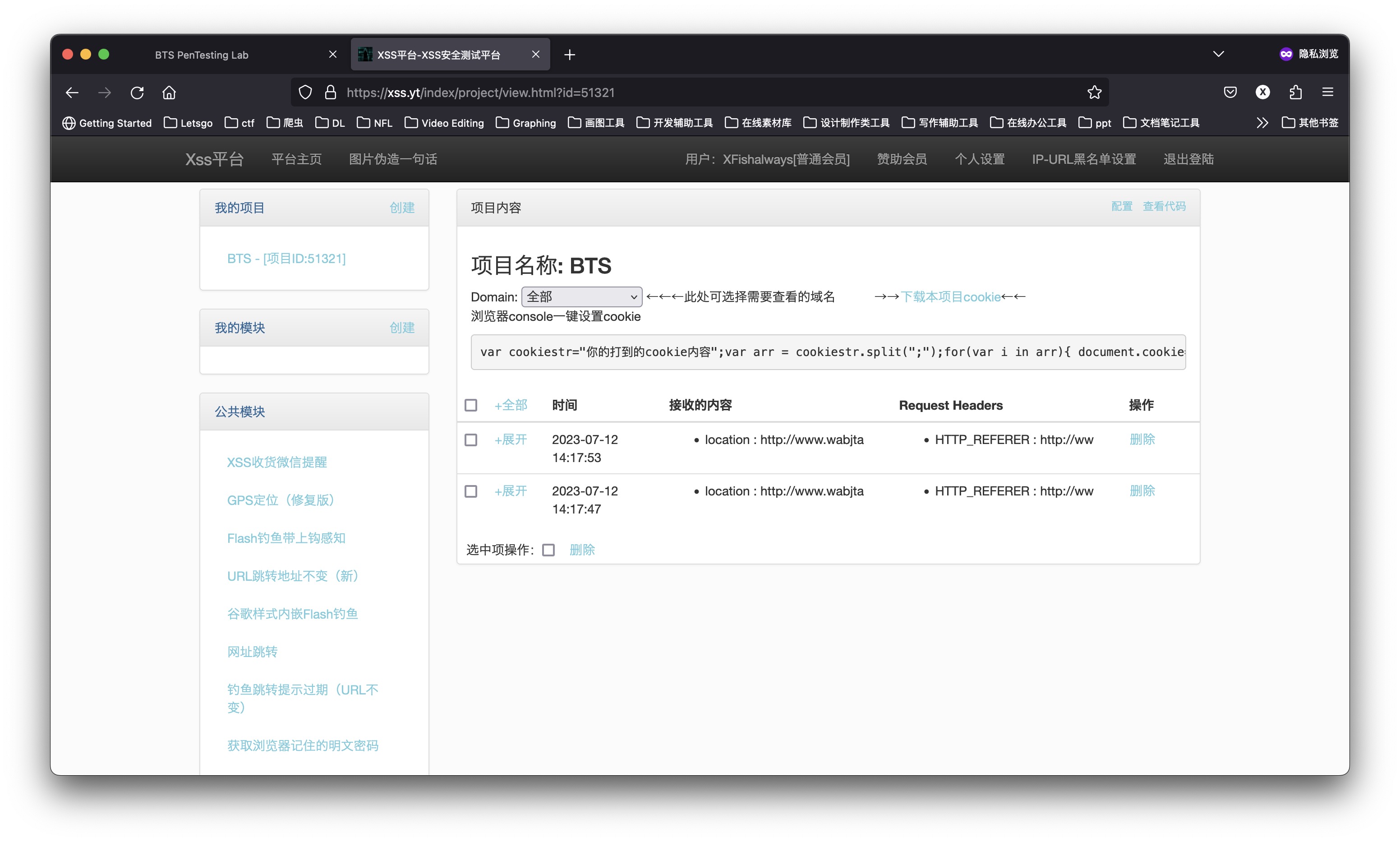Viewport: 1400px width, 842px height.
Task: Open the Firefox hamburger menu
Action: pos(1327,92)
